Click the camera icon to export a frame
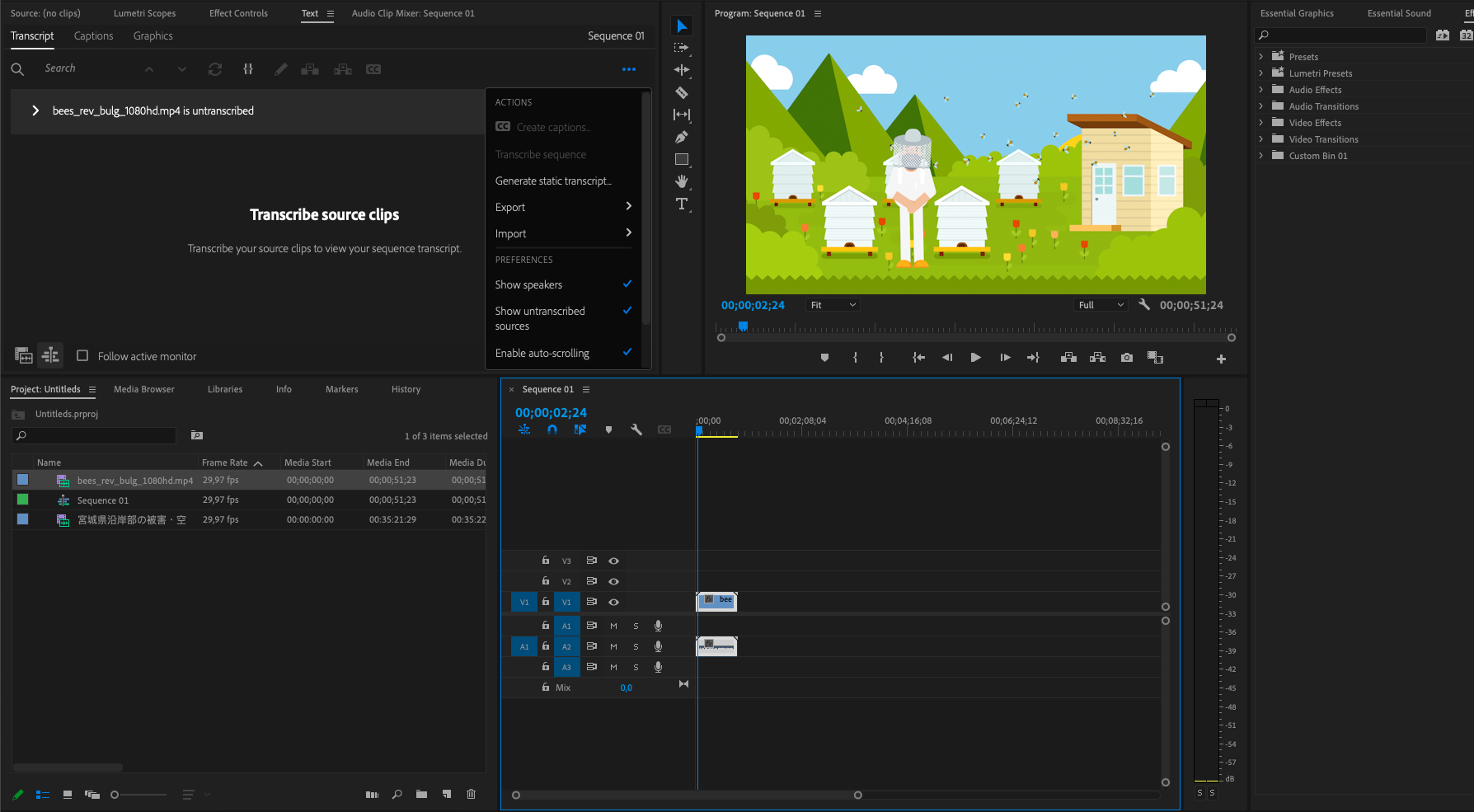Viewport: 1474px width, 812px height. (1126, 357)
